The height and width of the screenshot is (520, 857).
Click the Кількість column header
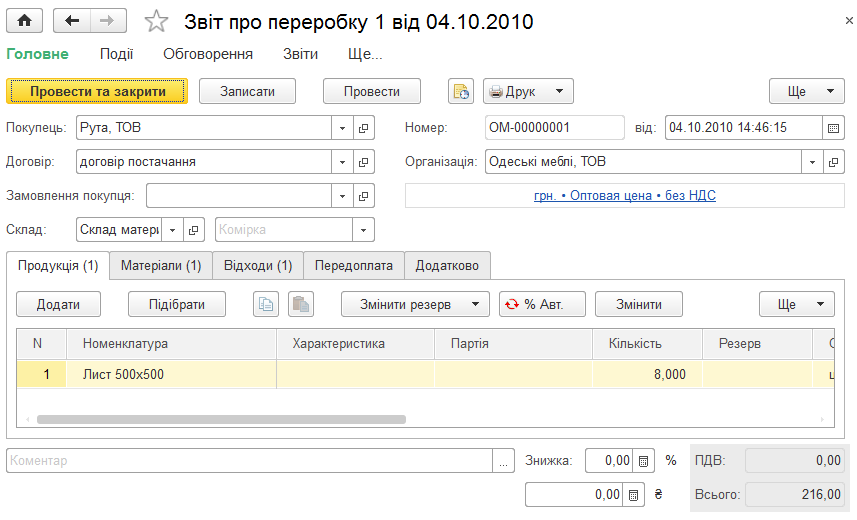pyautogui.click(x=648, y=344)
